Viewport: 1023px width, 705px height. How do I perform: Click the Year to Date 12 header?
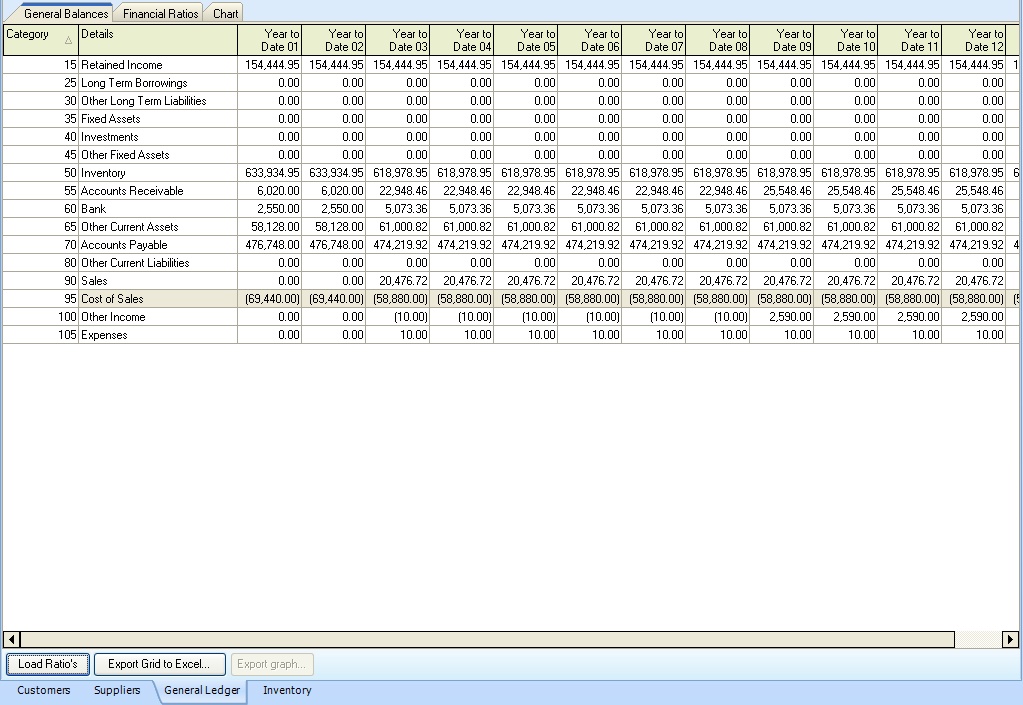coord(973,40)
